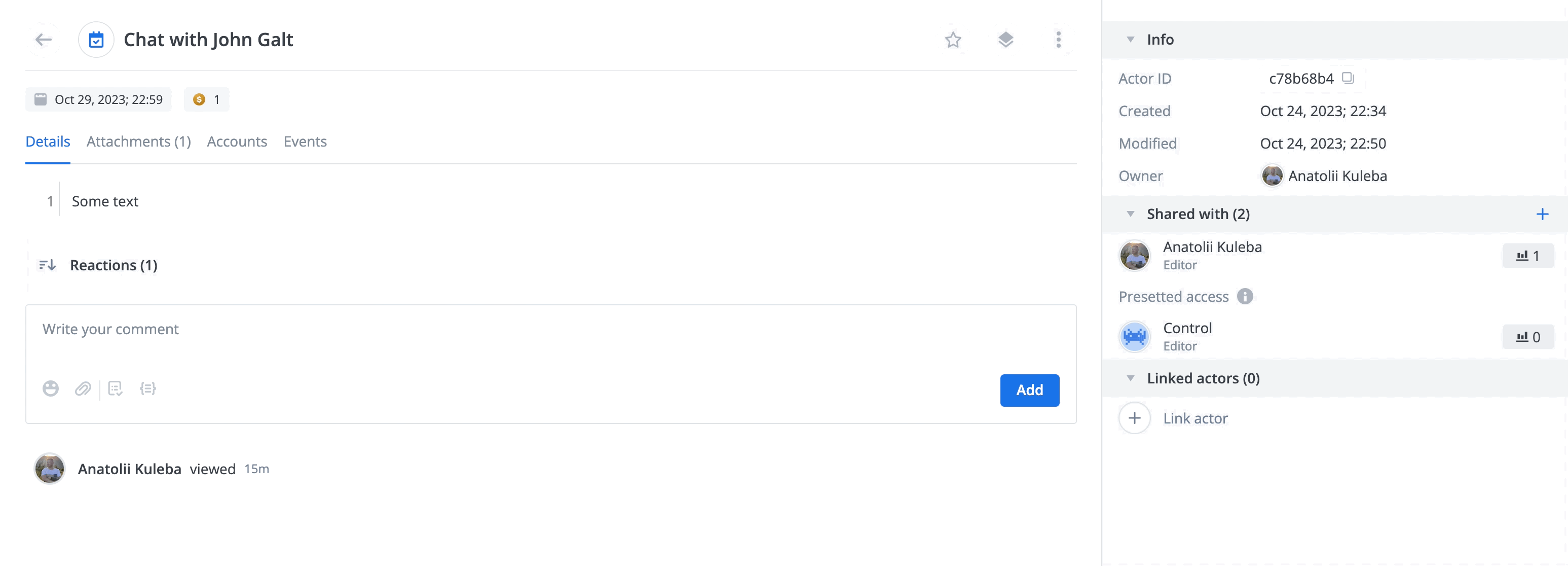This screenshot has height=566, width=1568.
Task: Switch to the Events tab
Action: click(305, 141)
